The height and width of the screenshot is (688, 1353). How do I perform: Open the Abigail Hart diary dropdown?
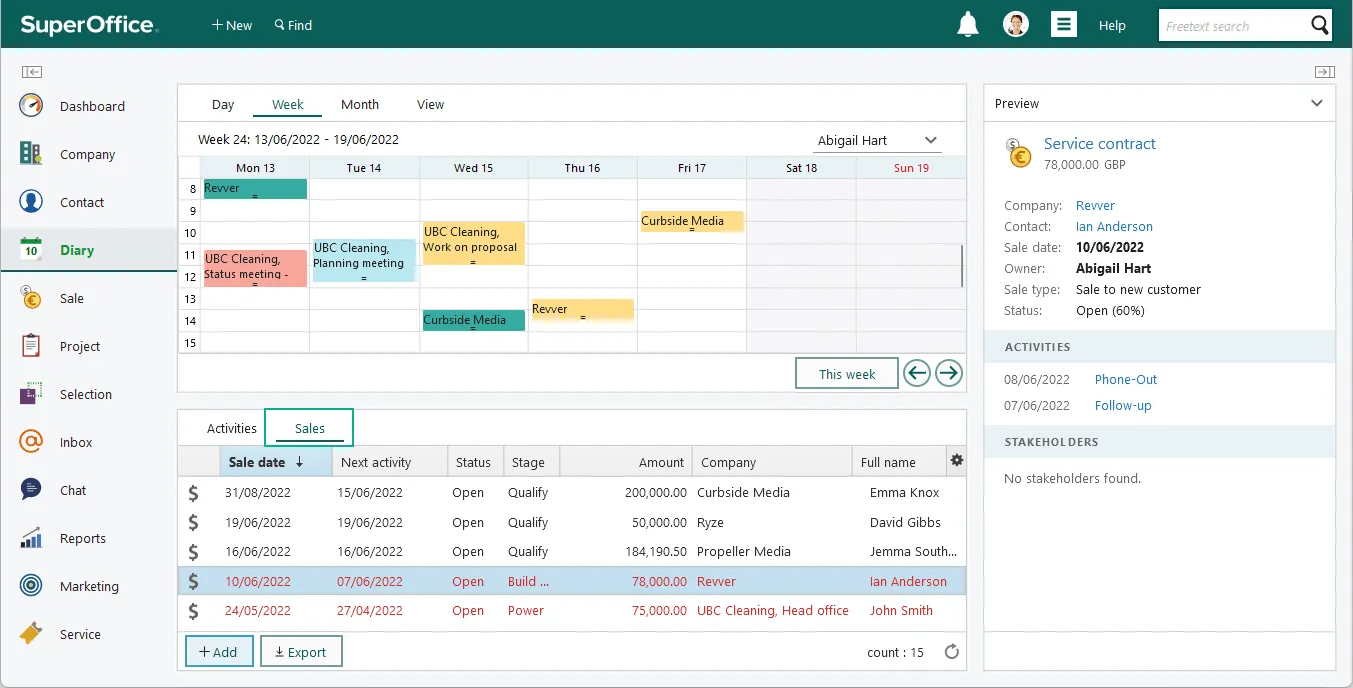pyautogui.click(x=877, y=141)
